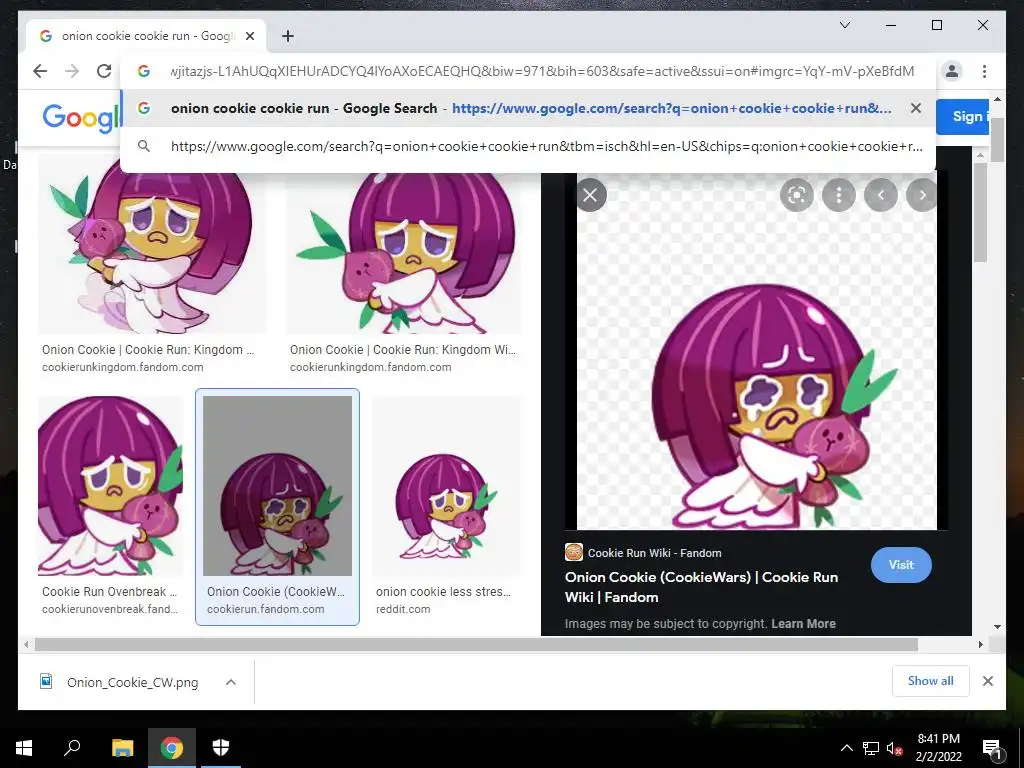Click the muted volume tray icon
The image size is (1024, 768).
pyautogui.click(x=894, y=748)
